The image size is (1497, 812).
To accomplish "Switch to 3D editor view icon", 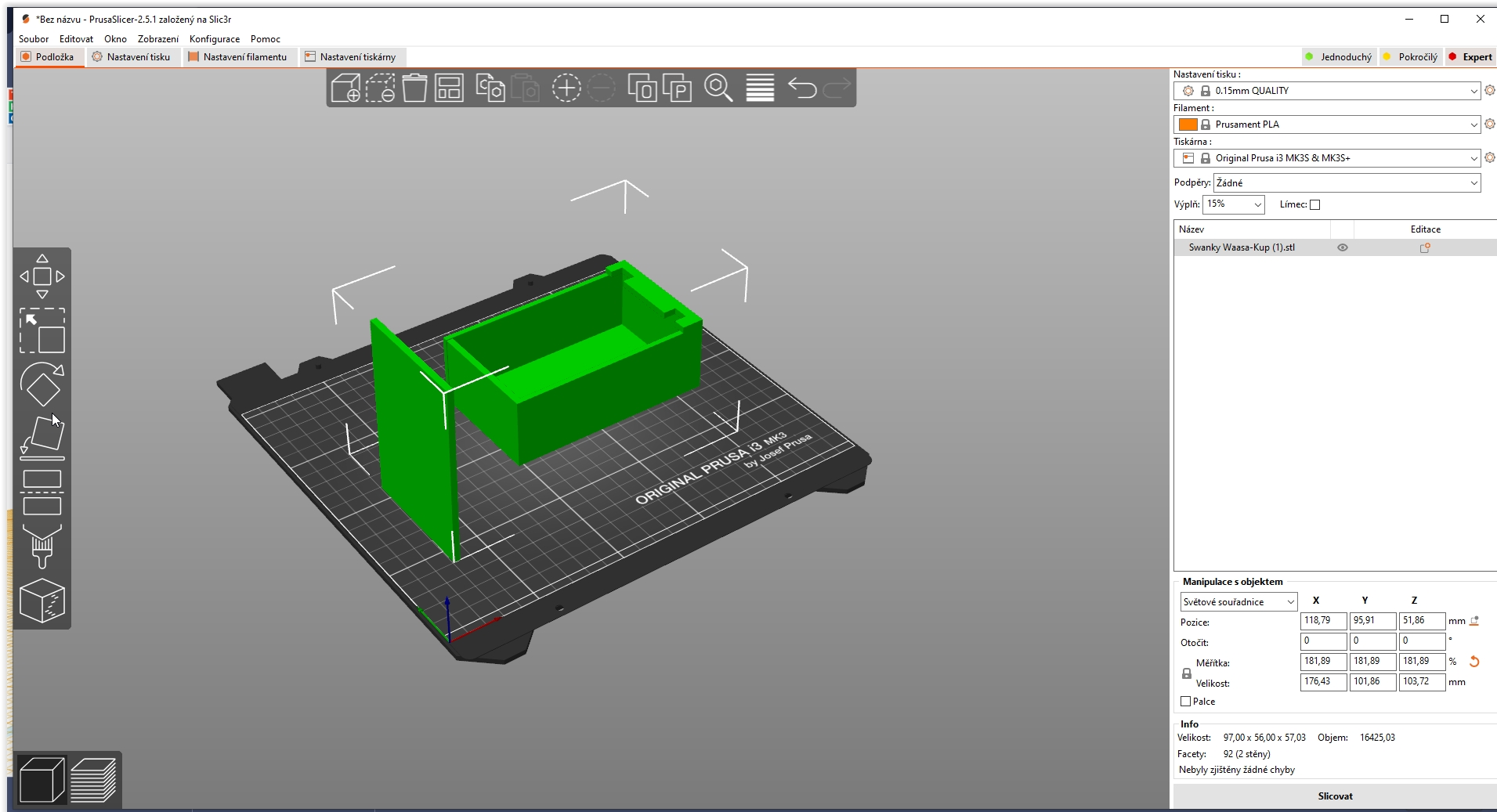I will tap(42, 779).
